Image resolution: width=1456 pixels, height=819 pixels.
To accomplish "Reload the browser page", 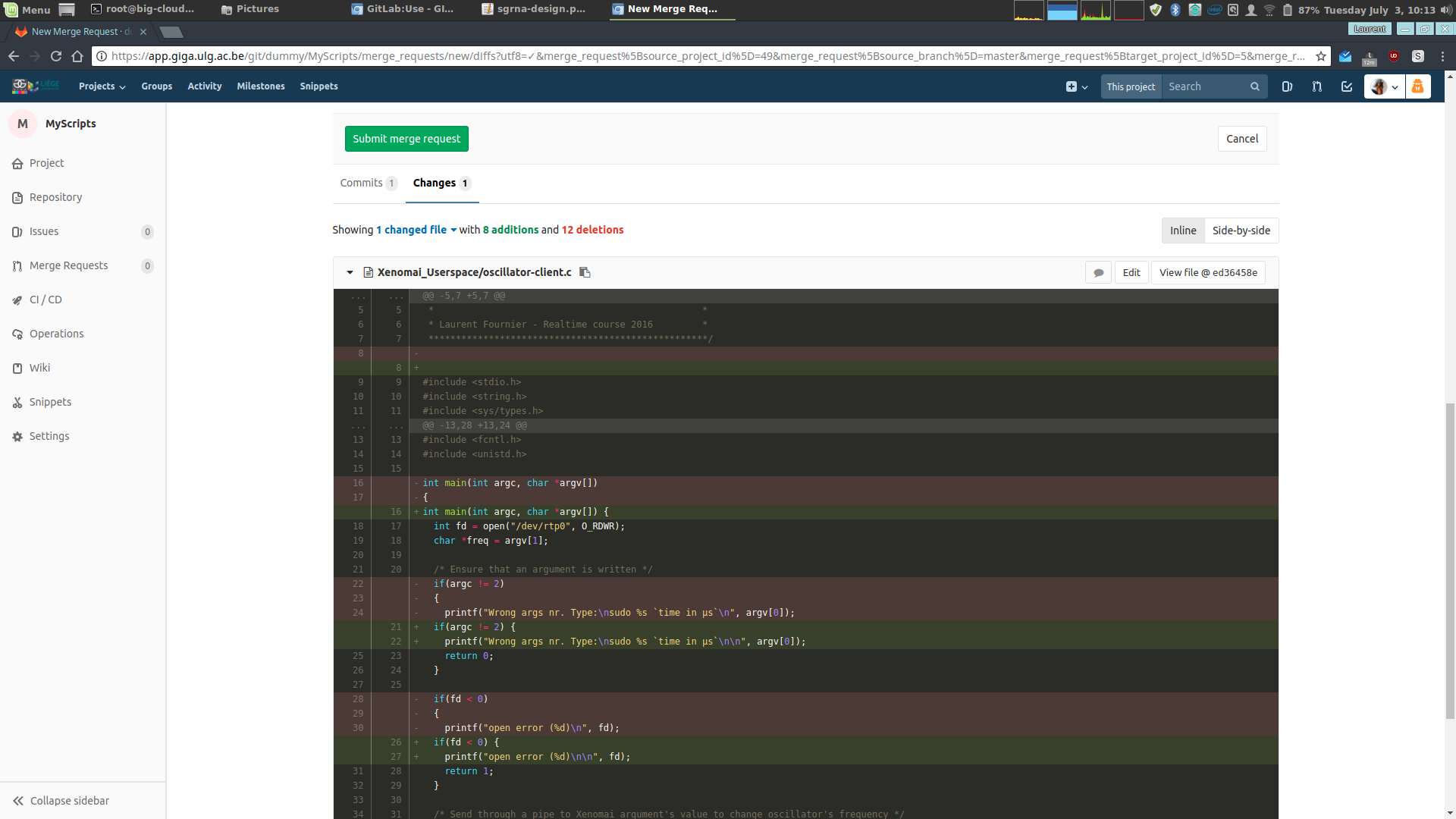I will pyautogui.click(x=56, y=56).
